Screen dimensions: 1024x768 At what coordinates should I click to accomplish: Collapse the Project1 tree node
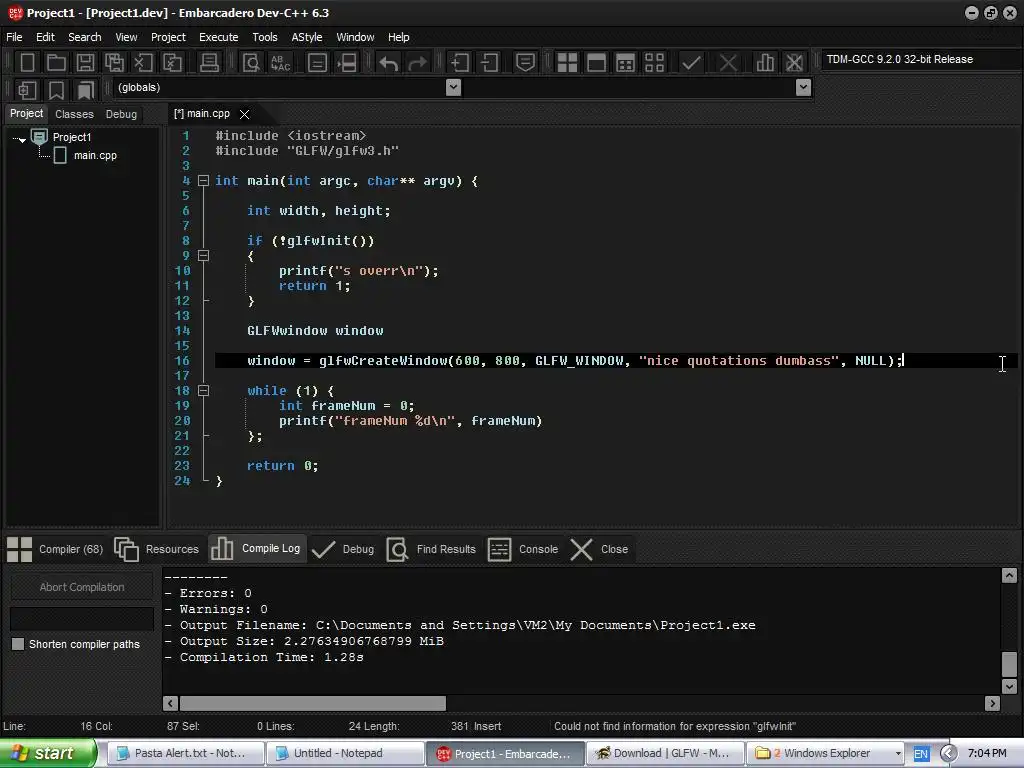click(x=22, y=139)
